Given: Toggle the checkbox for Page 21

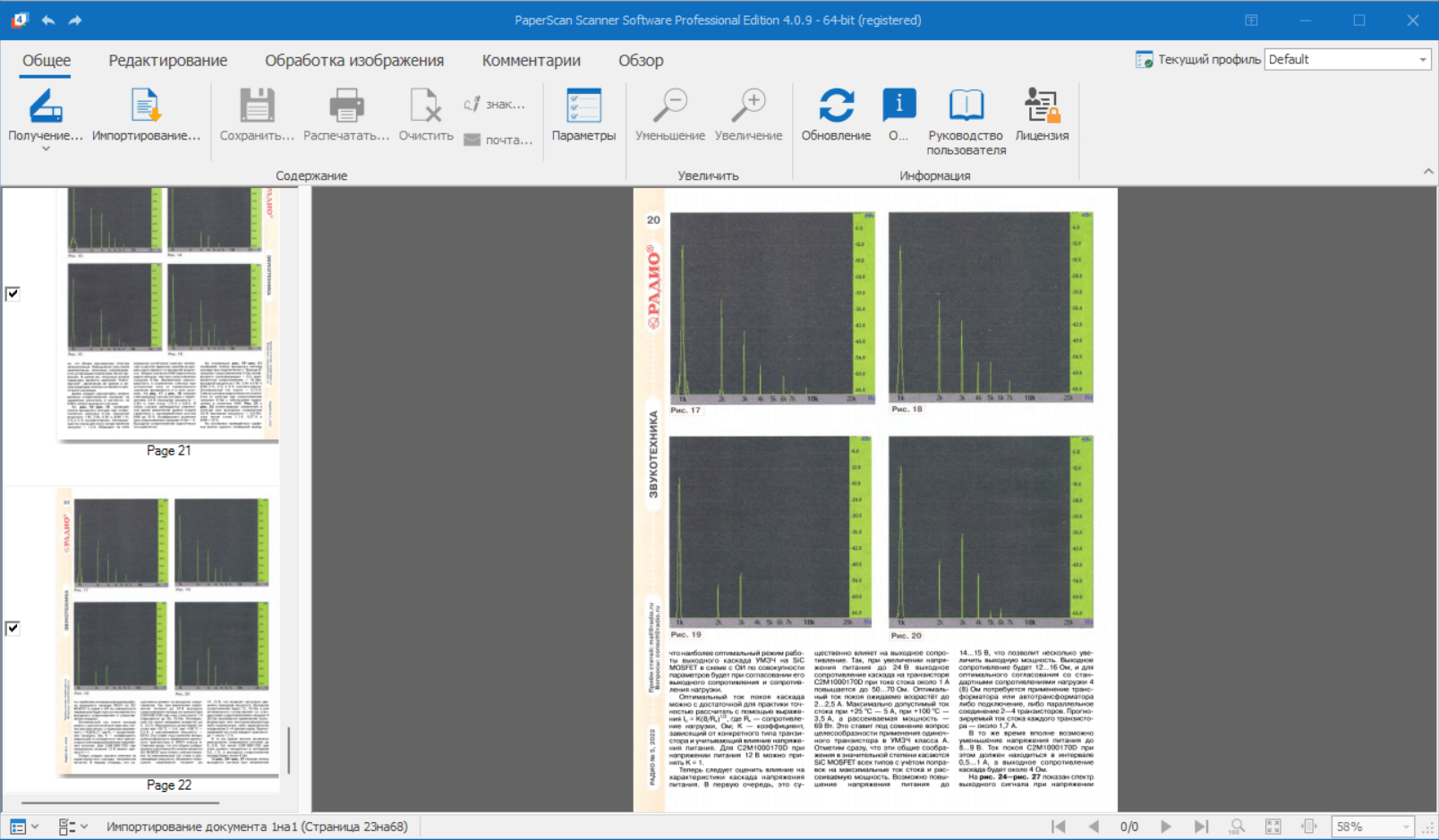Looking at the screenshot, I should (13, 293).
